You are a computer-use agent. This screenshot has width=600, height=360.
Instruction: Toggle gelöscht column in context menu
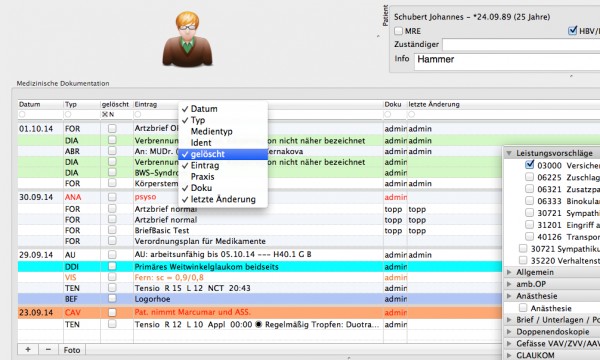coord(223,154)
